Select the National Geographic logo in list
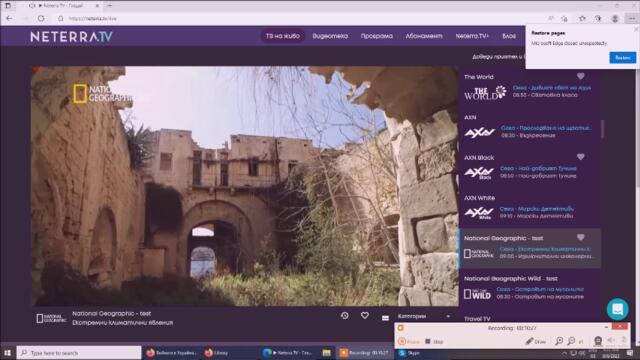The height and width of the screenshot is (360, 640). (x=478, y=253)
